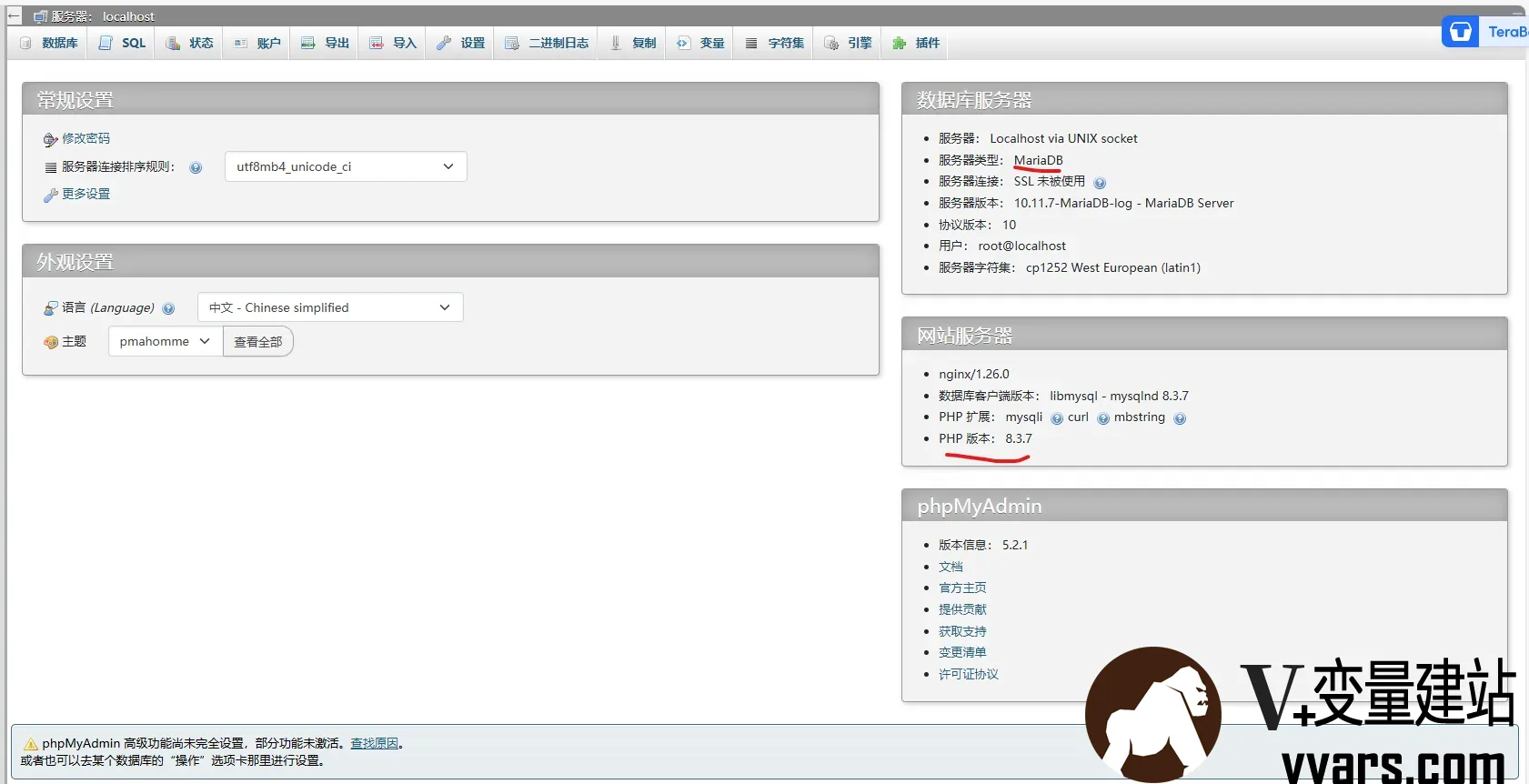Screen dimensions: 1529x784
Task: Open the 数据库 tab
Action: tap(49, 43)
